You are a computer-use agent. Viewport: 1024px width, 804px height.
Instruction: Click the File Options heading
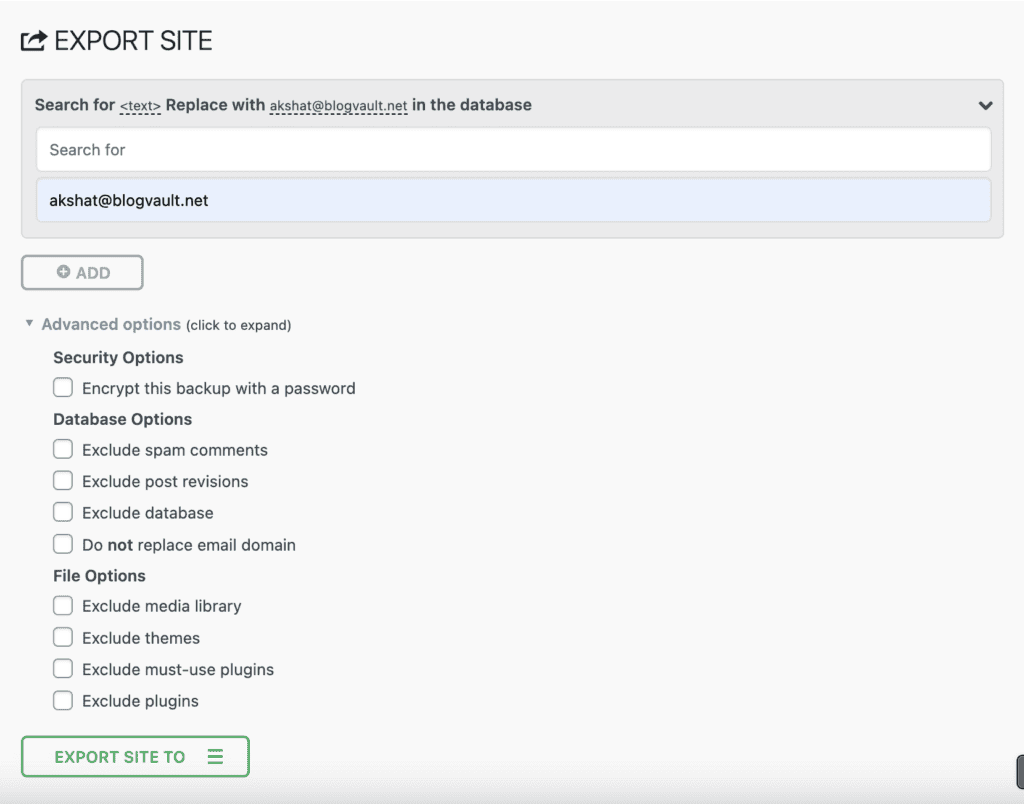[x=99, y=575]
